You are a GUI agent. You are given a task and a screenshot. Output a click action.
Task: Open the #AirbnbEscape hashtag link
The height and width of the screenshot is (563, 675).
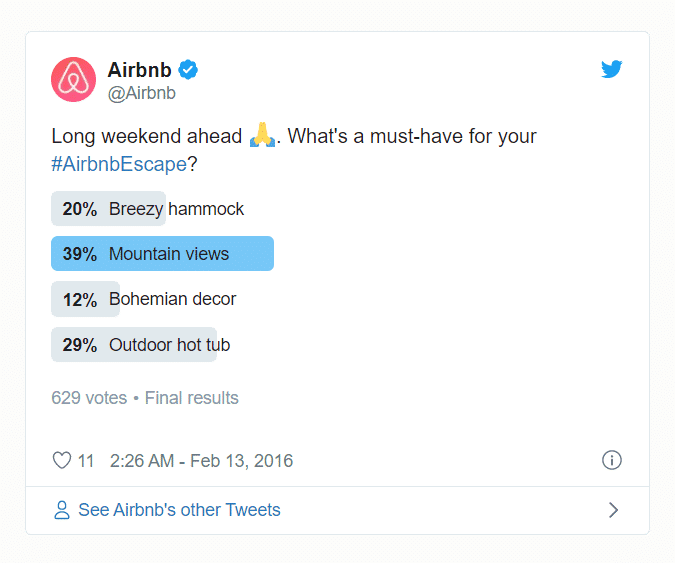(119, 164)
